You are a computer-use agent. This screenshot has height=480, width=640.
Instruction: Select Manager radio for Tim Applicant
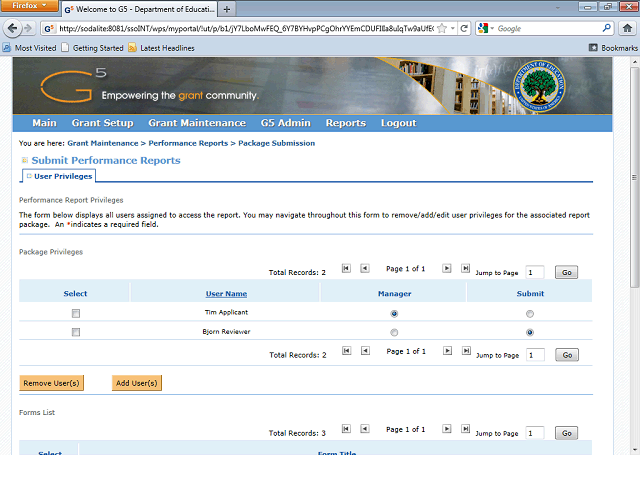394,314
